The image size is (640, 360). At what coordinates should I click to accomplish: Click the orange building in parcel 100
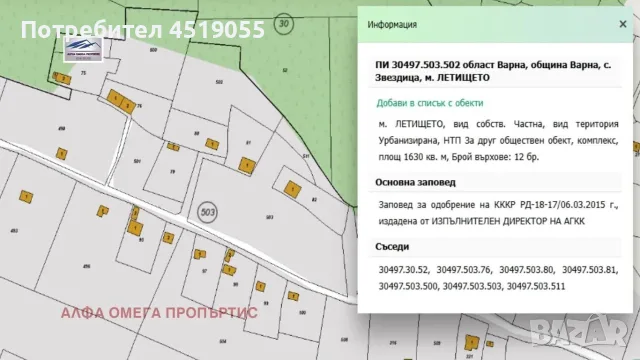tap(293, 296)
